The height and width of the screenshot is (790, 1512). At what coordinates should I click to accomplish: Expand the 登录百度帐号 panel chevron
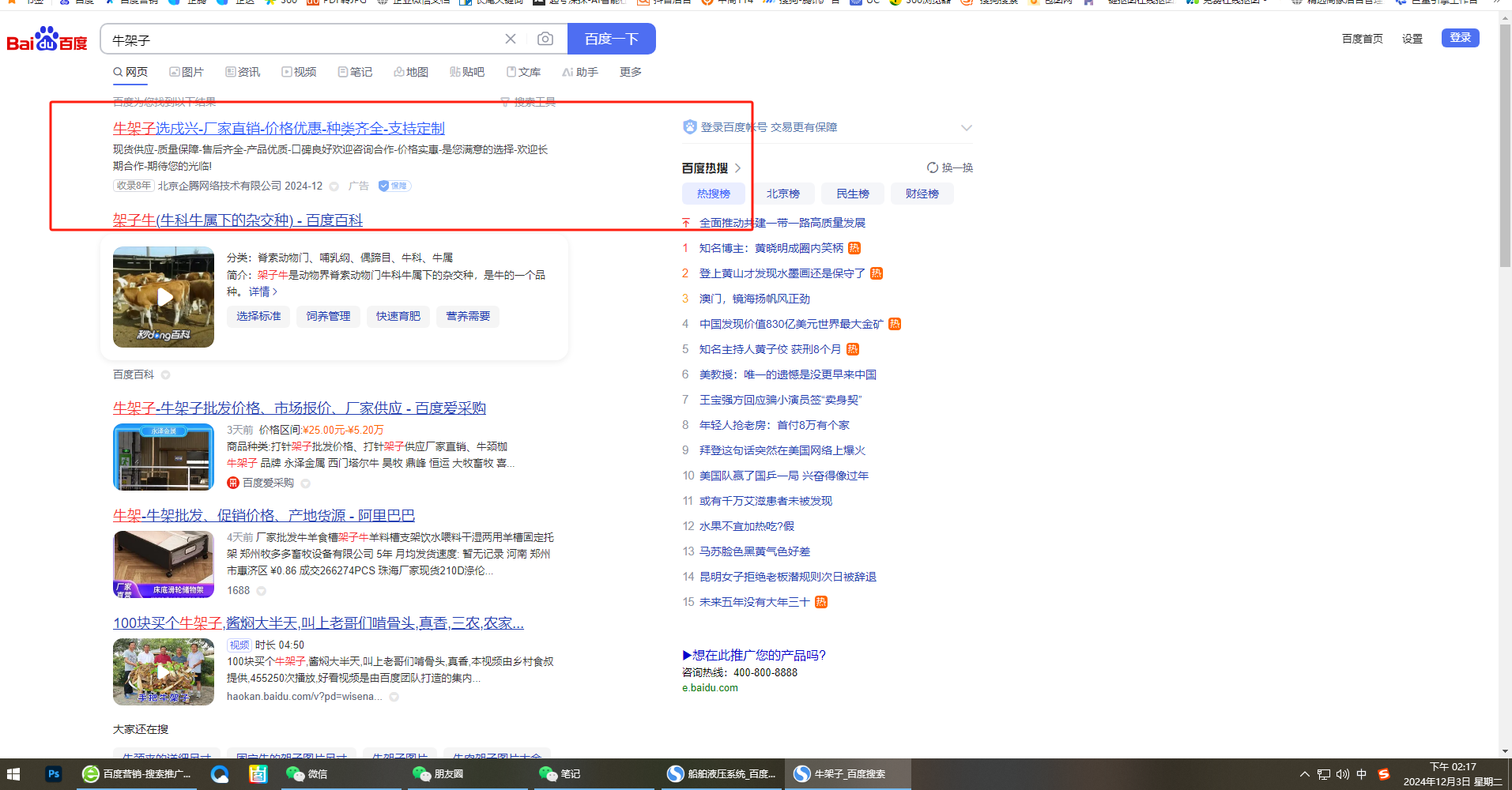[x=966, y=128]
